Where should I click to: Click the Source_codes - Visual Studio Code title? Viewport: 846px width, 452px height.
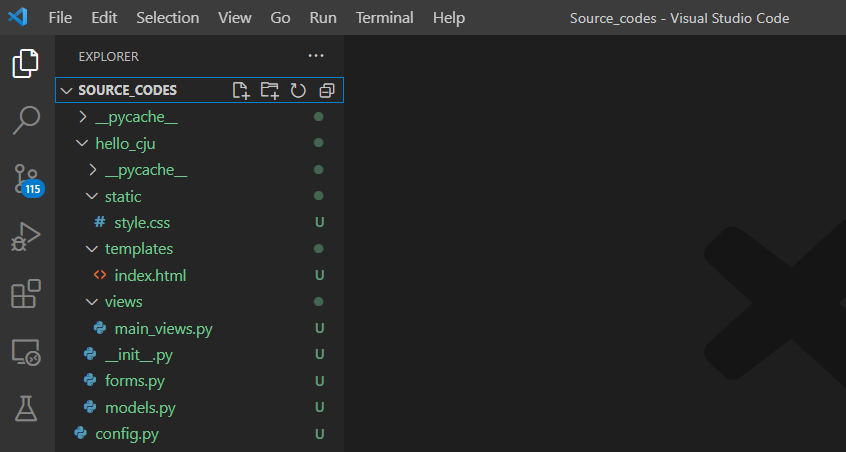679,18
